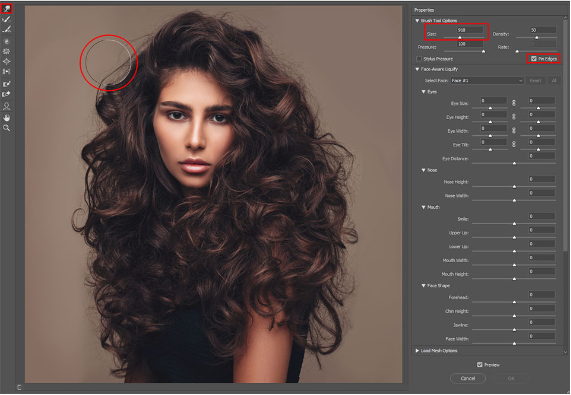
Task: Click the brush Size value field
Action: (x=470, y=30)
